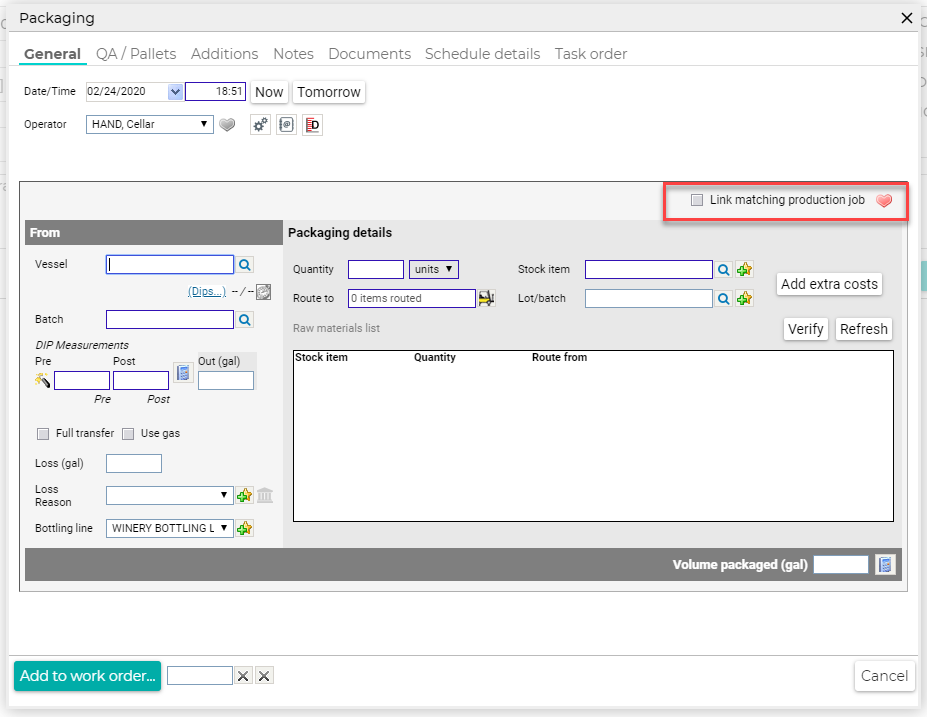Click the first X icon near work order field
The height and width of the screenshot is (717, 927).
[243, 676]
